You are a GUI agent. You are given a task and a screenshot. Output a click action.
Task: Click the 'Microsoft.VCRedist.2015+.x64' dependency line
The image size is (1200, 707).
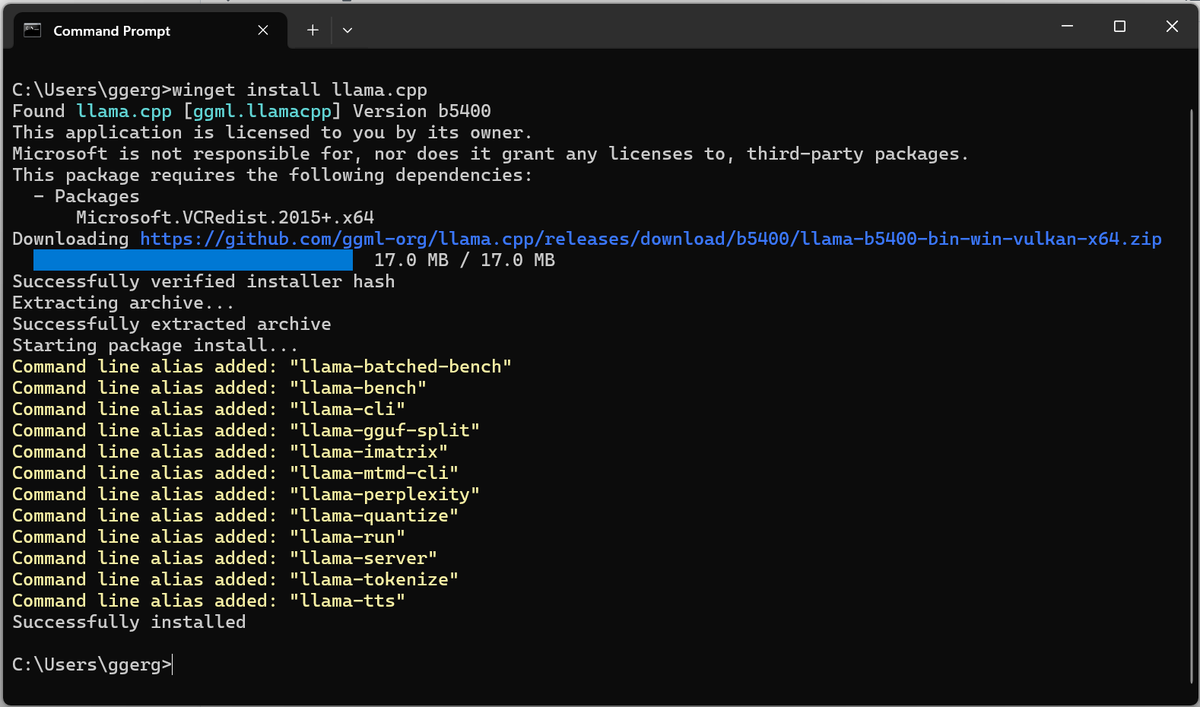pyautogui.click(x=225, y=218)
